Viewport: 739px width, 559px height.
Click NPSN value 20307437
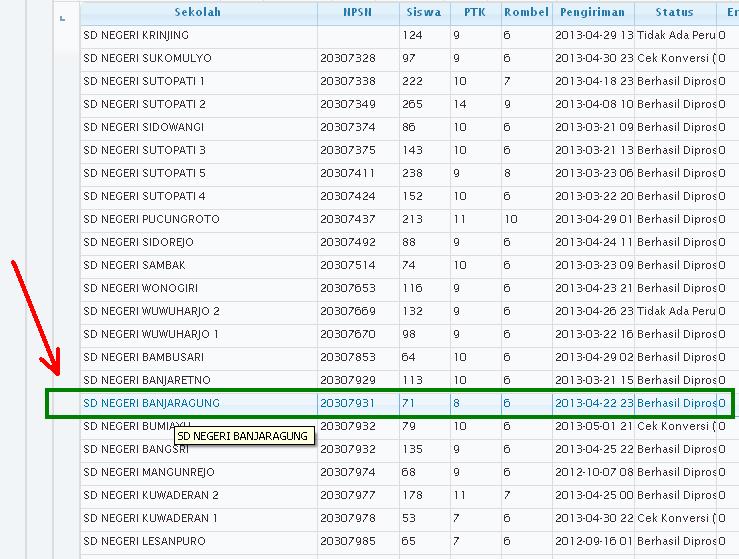(348, 220)
